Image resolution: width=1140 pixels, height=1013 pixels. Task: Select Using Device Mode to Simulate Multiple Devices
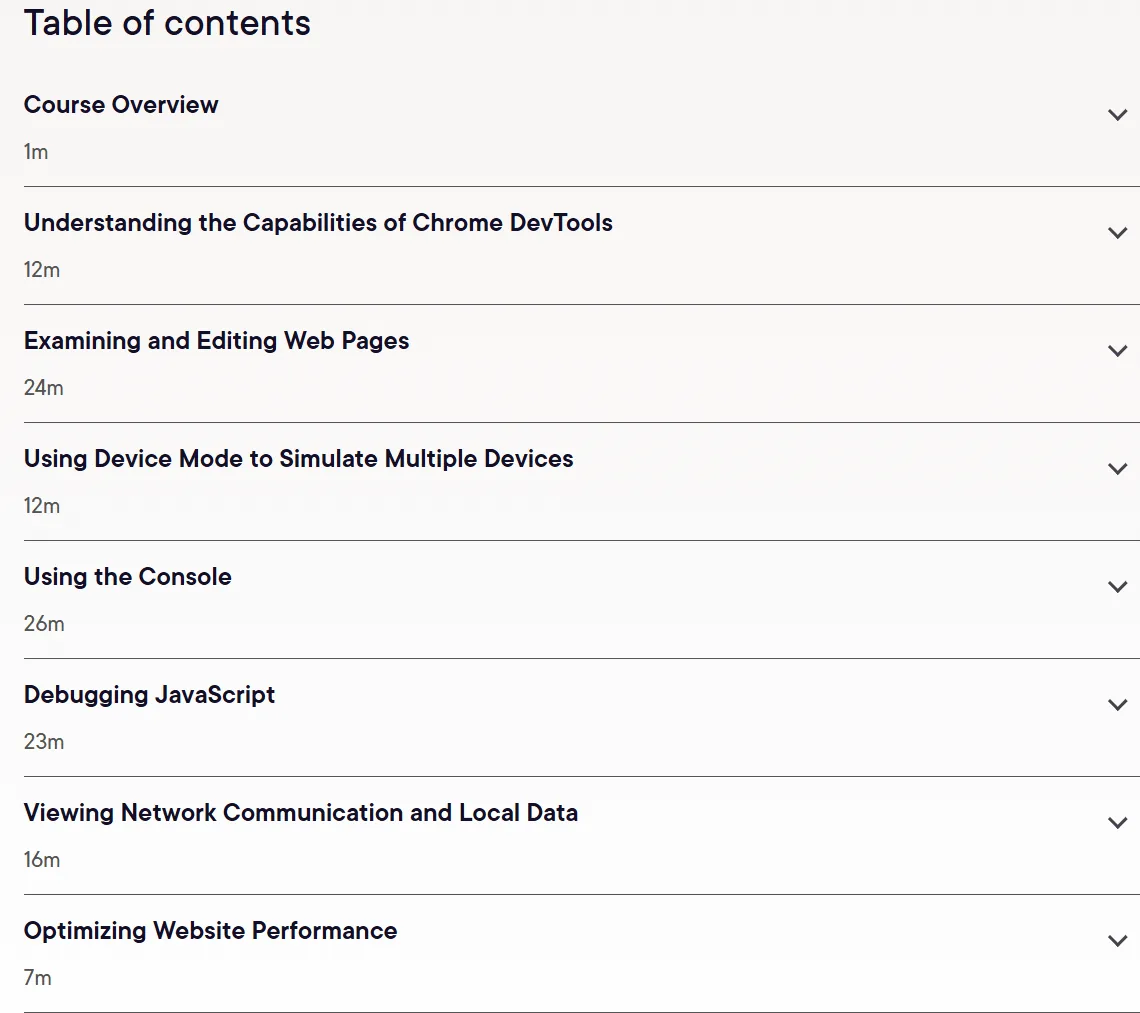299,459
